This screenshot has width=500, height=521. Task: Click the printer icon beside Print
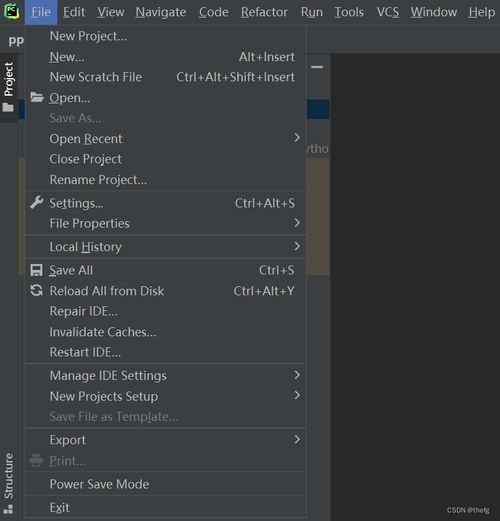pyautogui.click(x=36, y=461)
